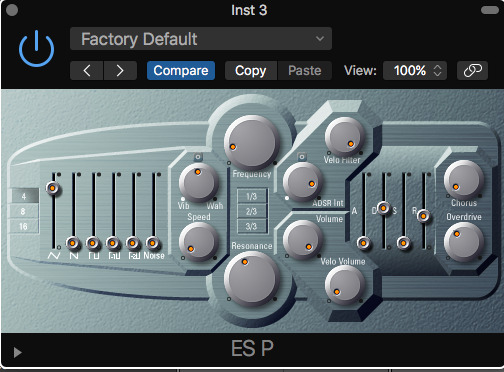Image resolution: width=504 pixels, height=372 pixels.
Task: Click the ES P plug-in name label
Action: click(x=252, y=349)
